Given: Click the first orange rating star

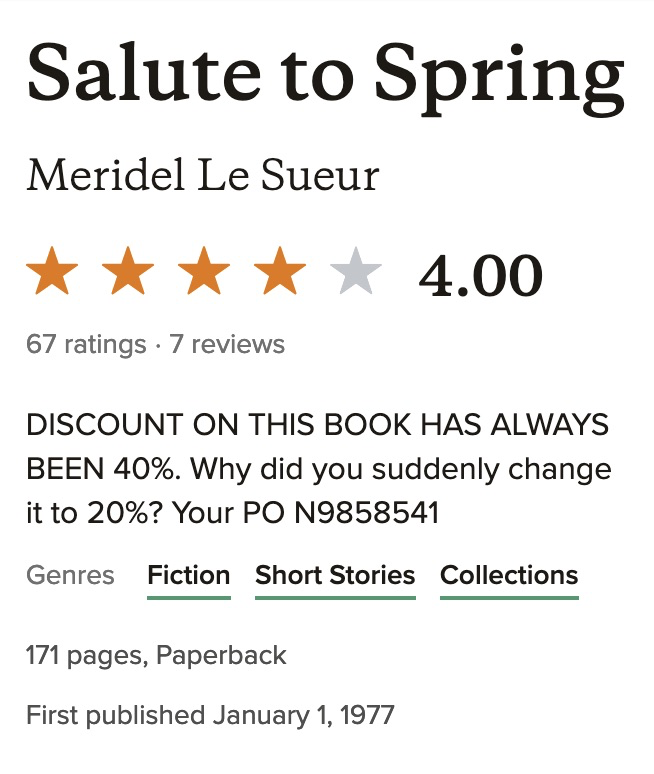Looking at the screenshot, I should coord(52,273).
